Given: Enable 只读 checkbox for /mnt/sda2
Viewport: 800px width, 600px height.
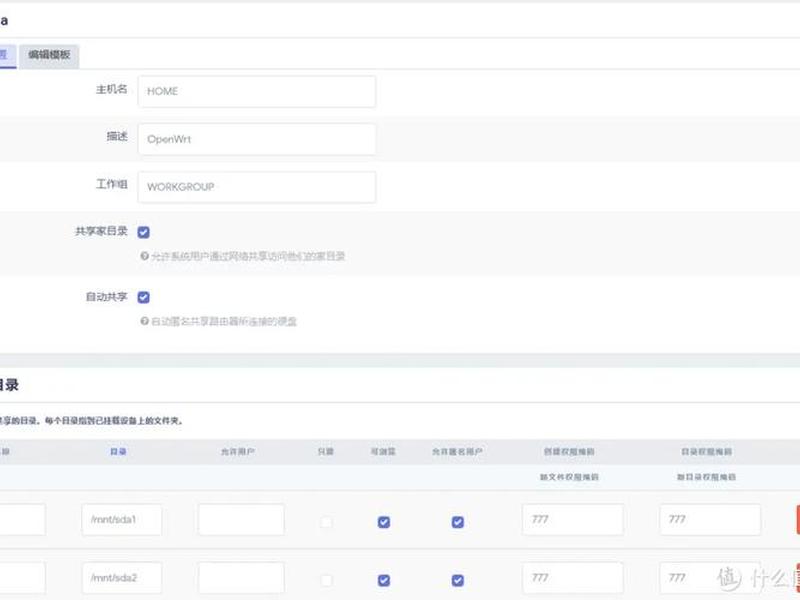Looking at the screenshot, I should [x=326, y=580].
